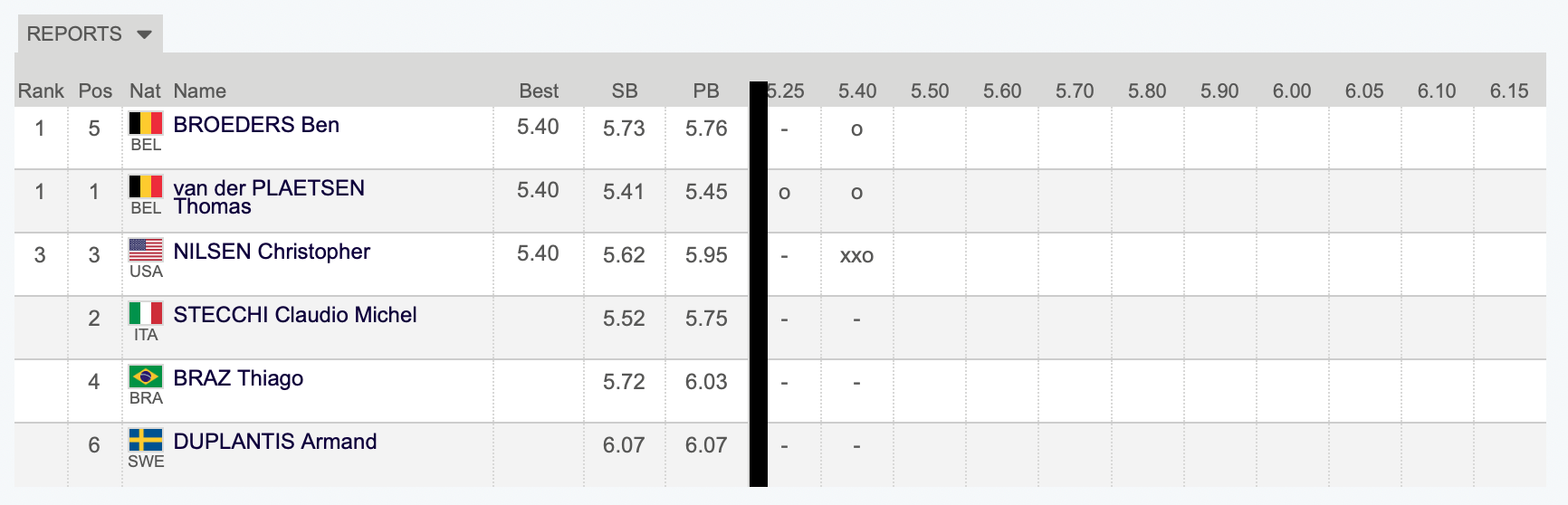Open van der PLAETSEN Thomas profile link
Screen dimensions: 1568x505
[x=269, y=197]
